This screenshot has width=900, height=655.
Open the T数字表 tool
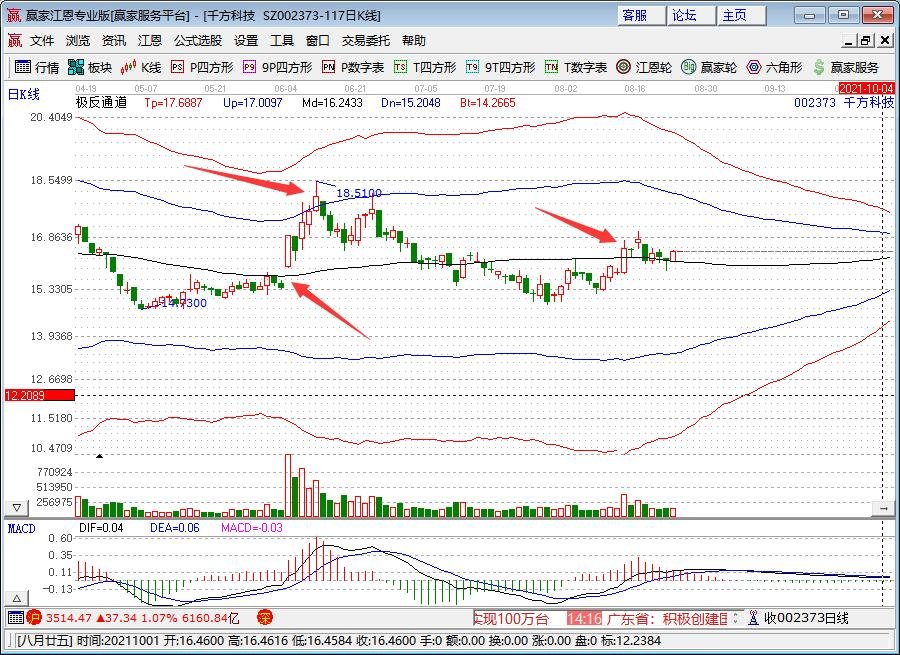point(576,68)
